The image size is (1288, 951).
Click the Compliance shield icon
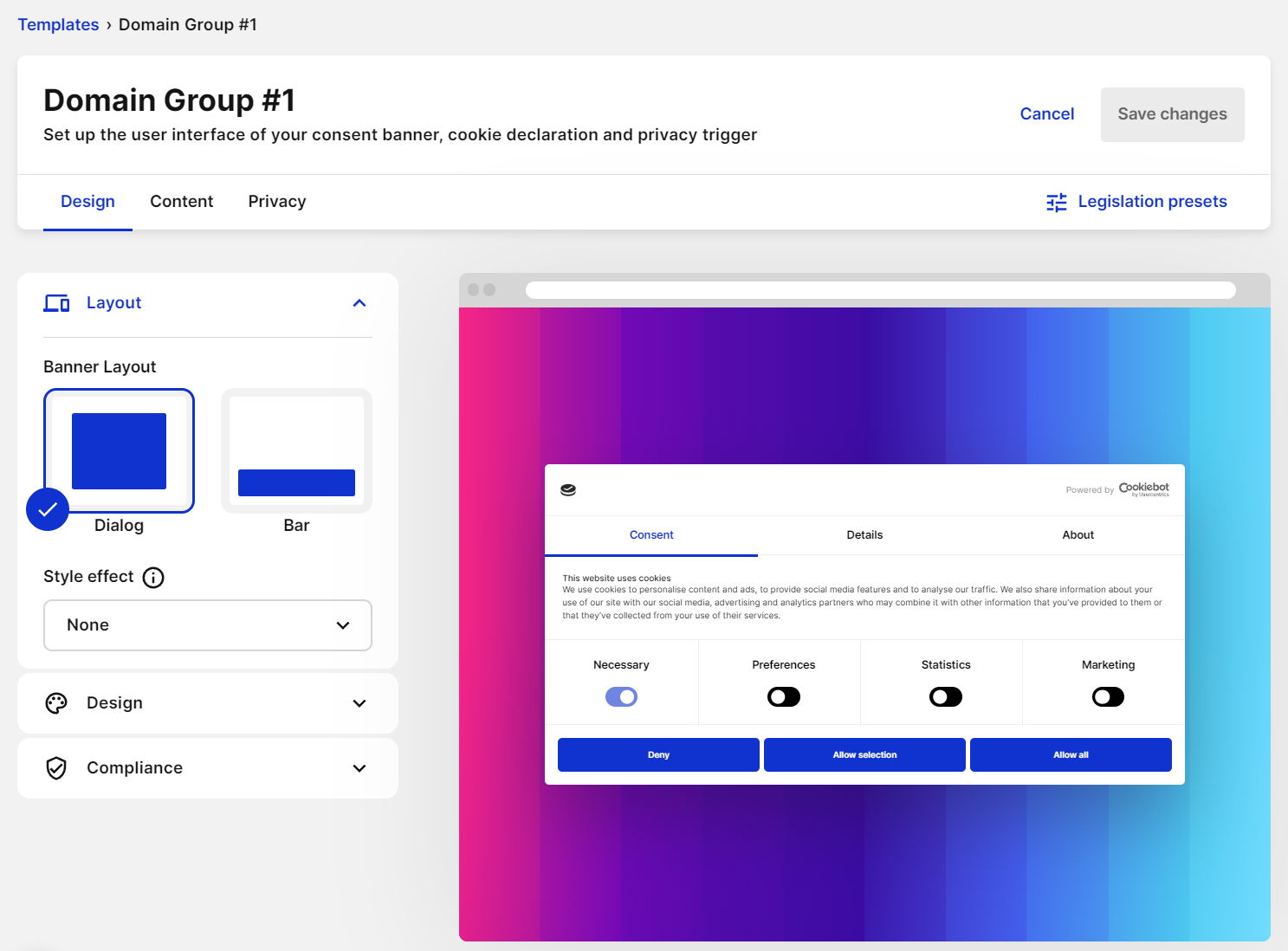(56, 768)
